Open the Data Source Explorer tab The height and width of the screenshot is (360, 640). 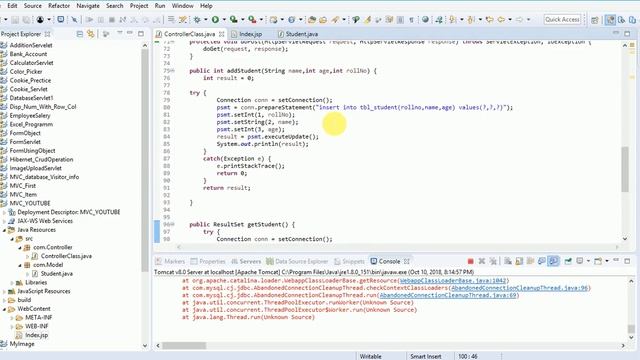297,261
